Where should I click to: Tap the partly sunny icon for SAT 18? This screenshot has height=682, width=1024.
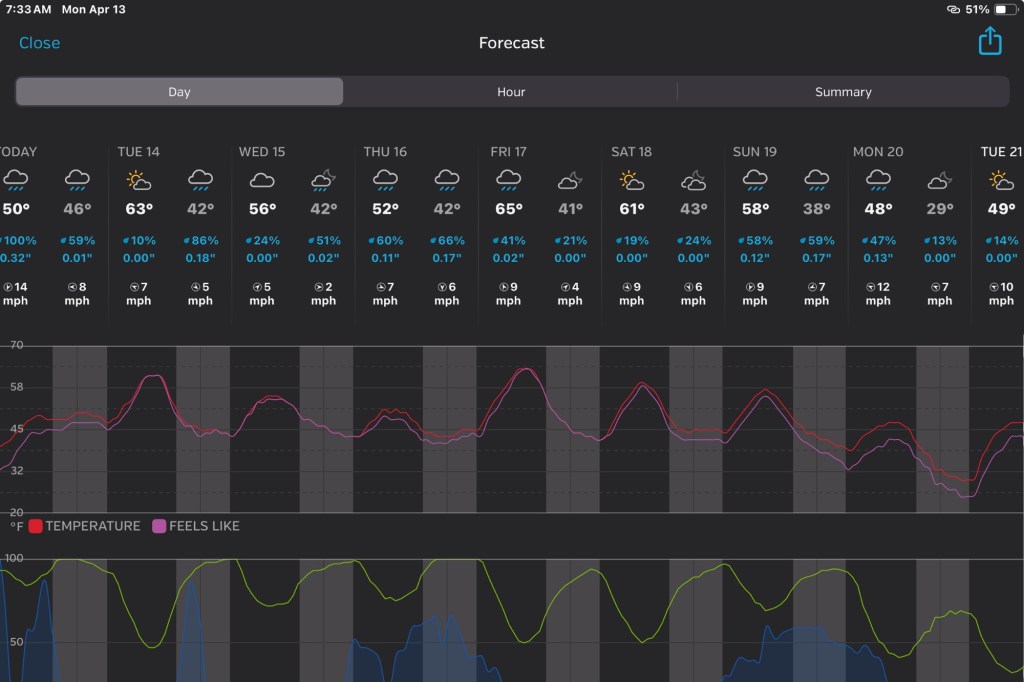click(x=631, y=181)
